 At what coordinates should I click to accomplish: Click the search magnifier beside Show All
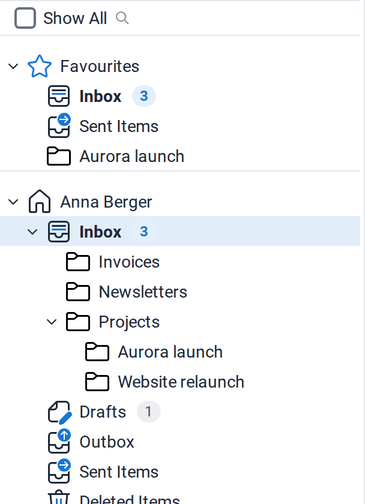[122, 18]
